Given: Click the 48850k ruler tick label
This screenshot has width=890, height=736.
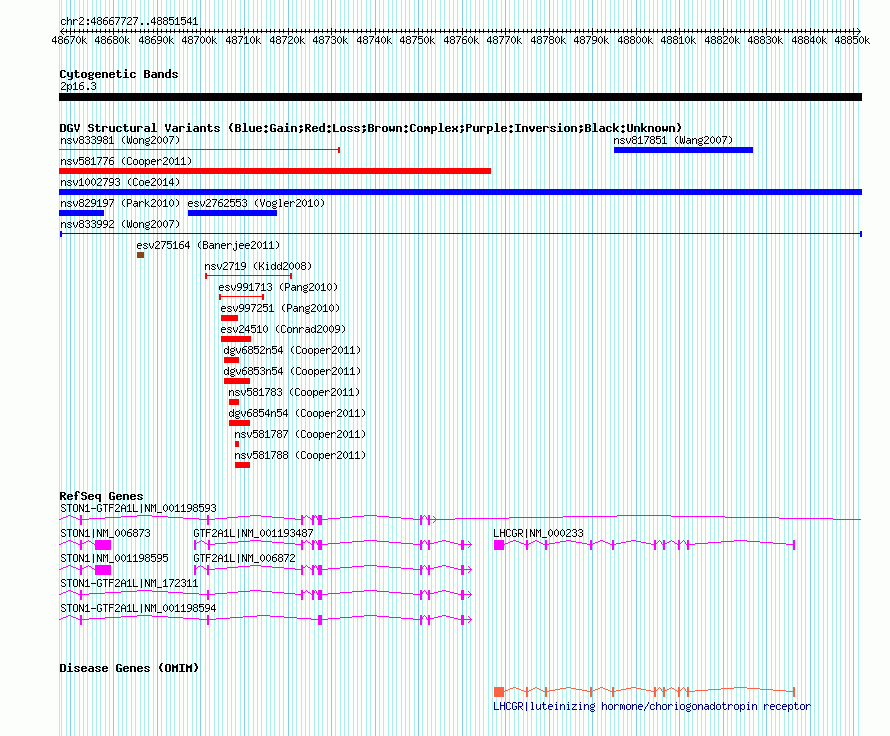Looking at the screenshot, I should tap(852, 40).
